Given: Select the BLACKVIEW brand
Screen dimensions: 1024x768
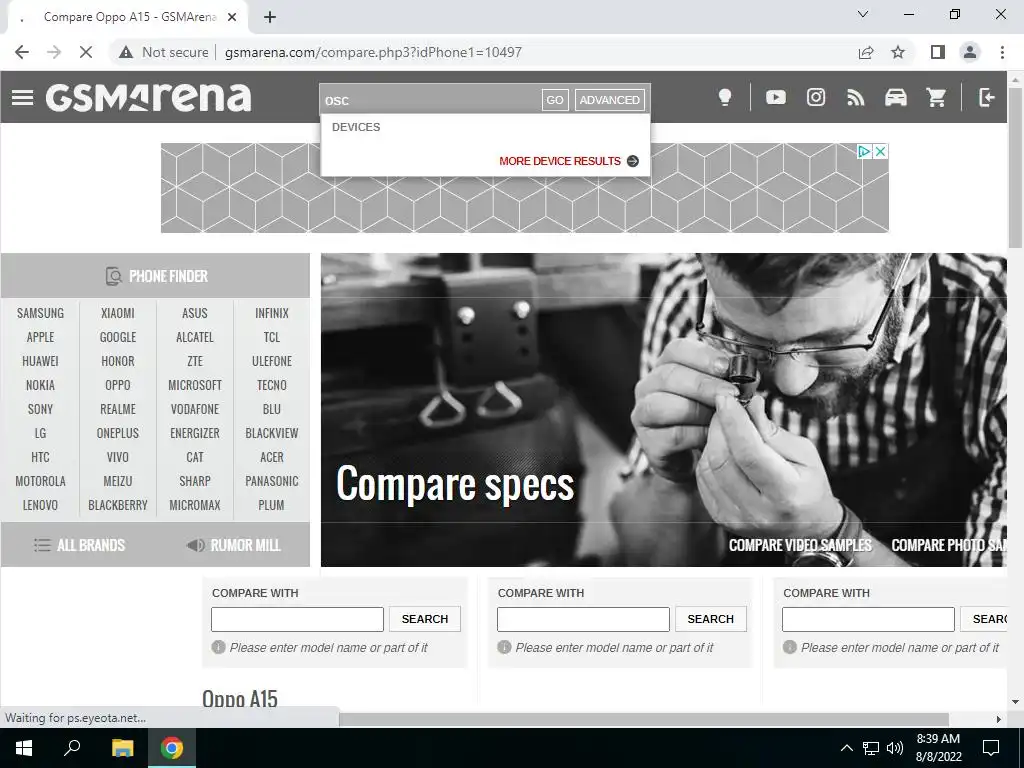Looking at the screenshot, I should 272,433.
